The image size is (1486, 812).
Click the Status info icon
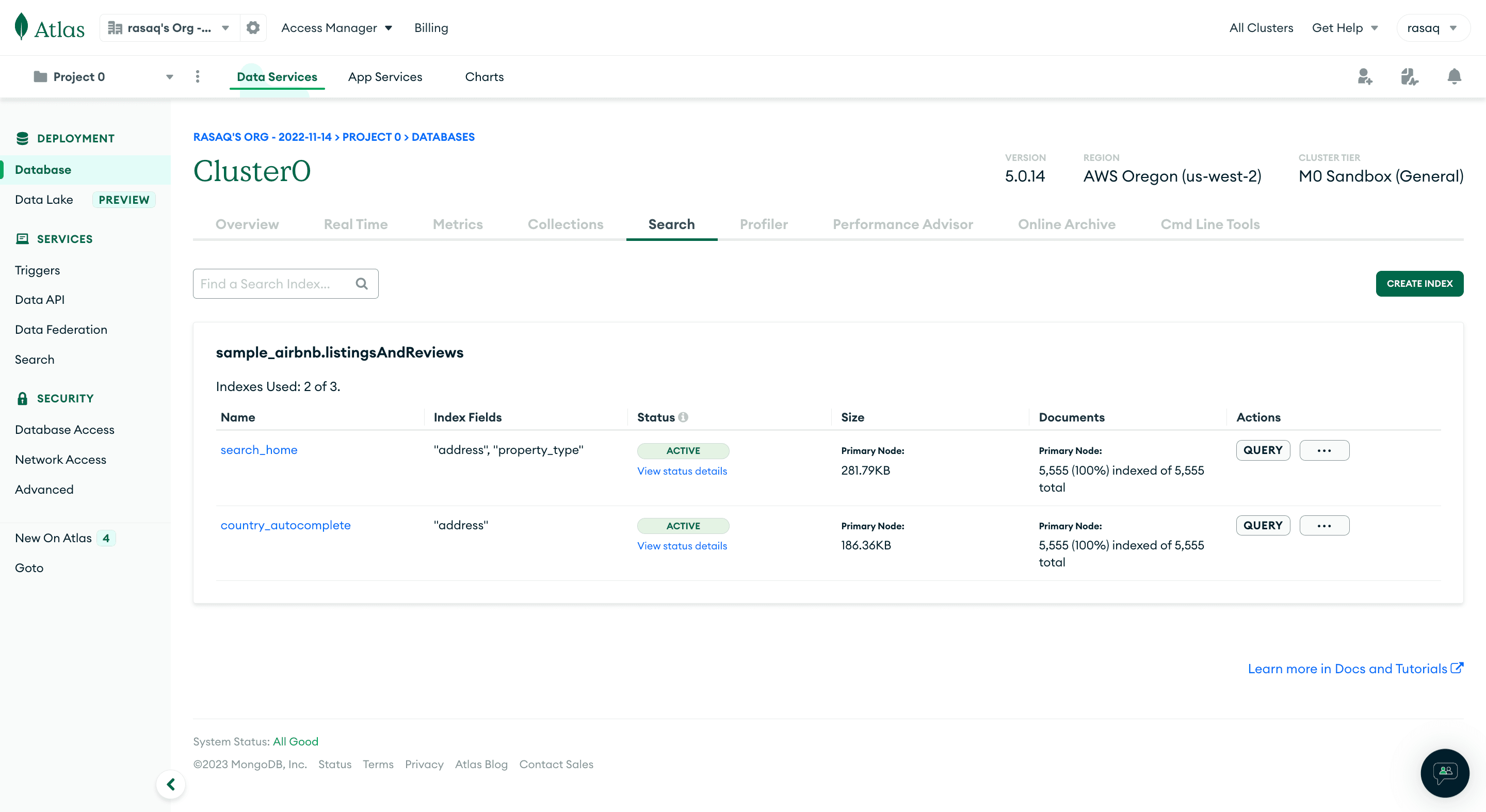(683, 417)
